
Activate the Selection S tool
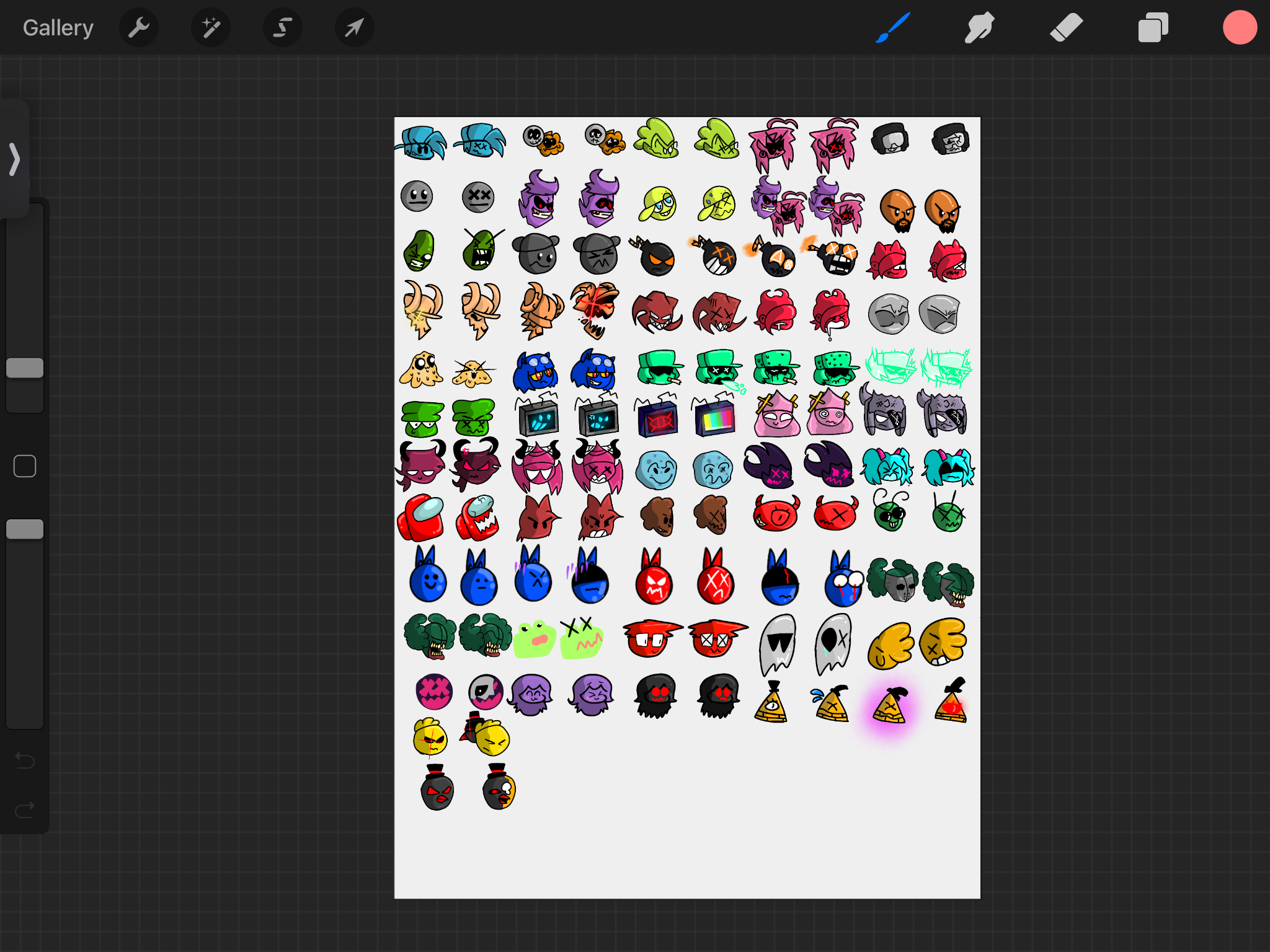(x=283, y=28)
